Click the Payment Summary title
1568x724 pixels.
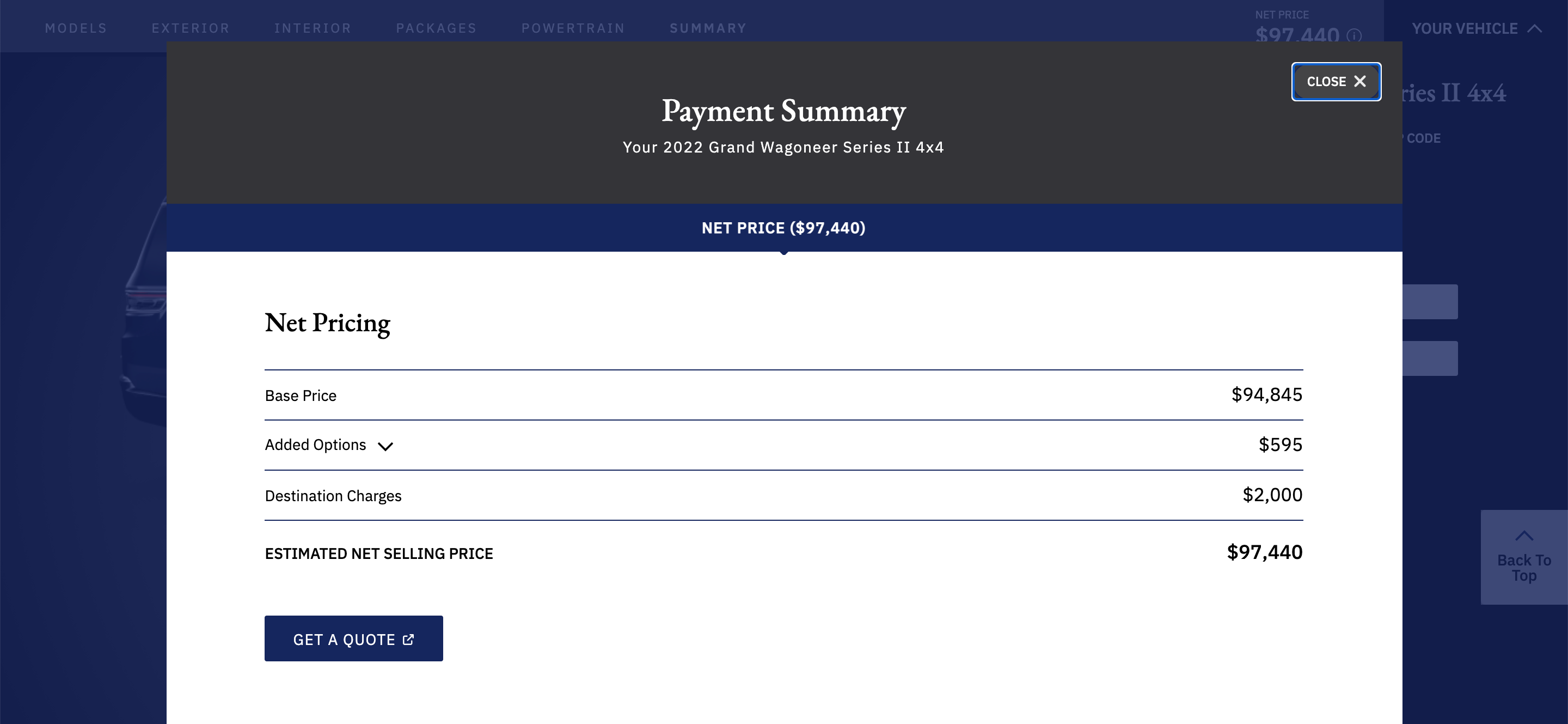[x=783, y=111]
